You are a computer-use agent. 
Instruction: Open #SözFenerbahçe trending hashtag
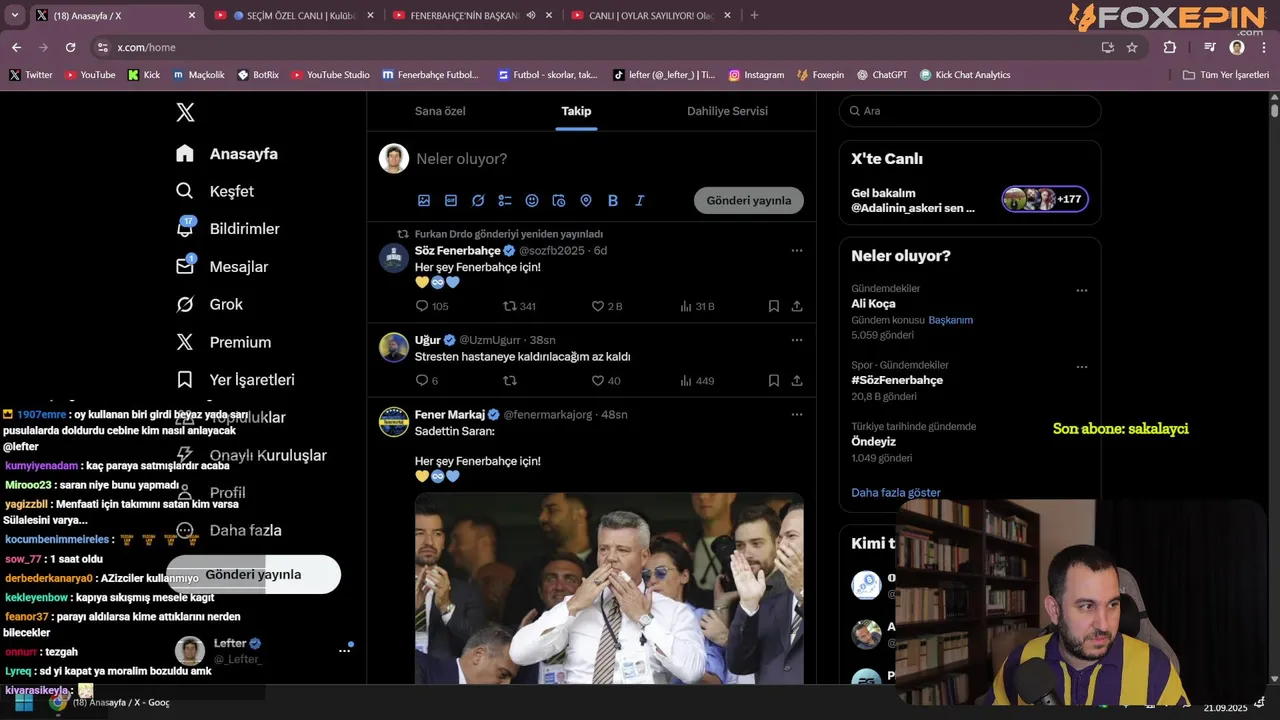897,380
